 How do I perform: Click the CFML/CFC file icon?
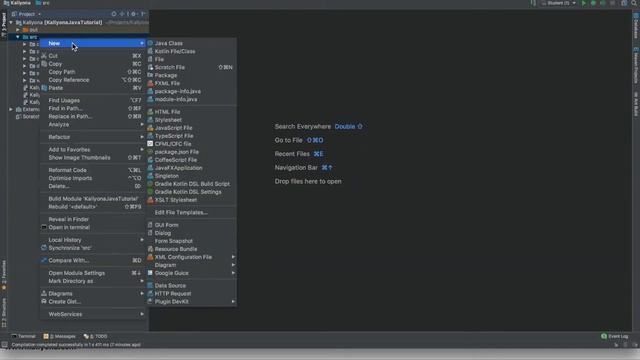click(x=150, y=144)
